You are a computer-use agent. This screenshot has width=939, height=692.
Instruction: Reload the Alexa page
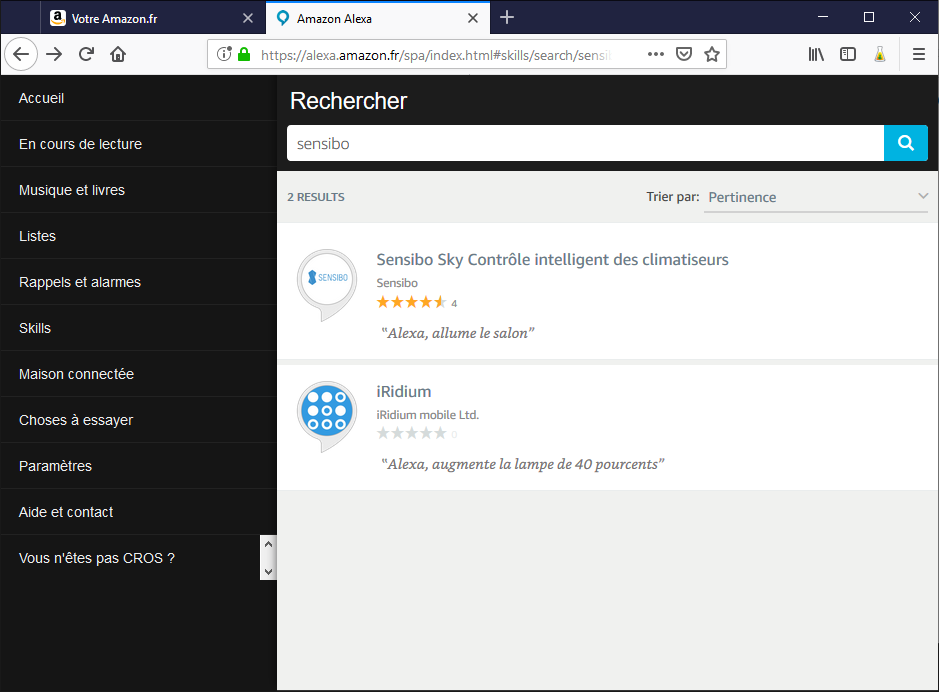pos(86,54)
